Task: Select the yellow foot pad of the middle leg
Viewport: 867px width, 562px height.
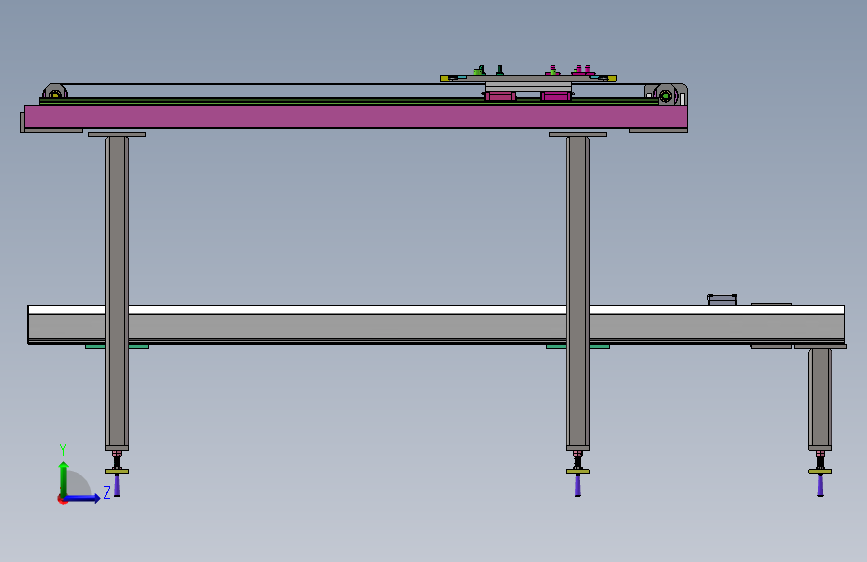Action: (x=578, y=471)
